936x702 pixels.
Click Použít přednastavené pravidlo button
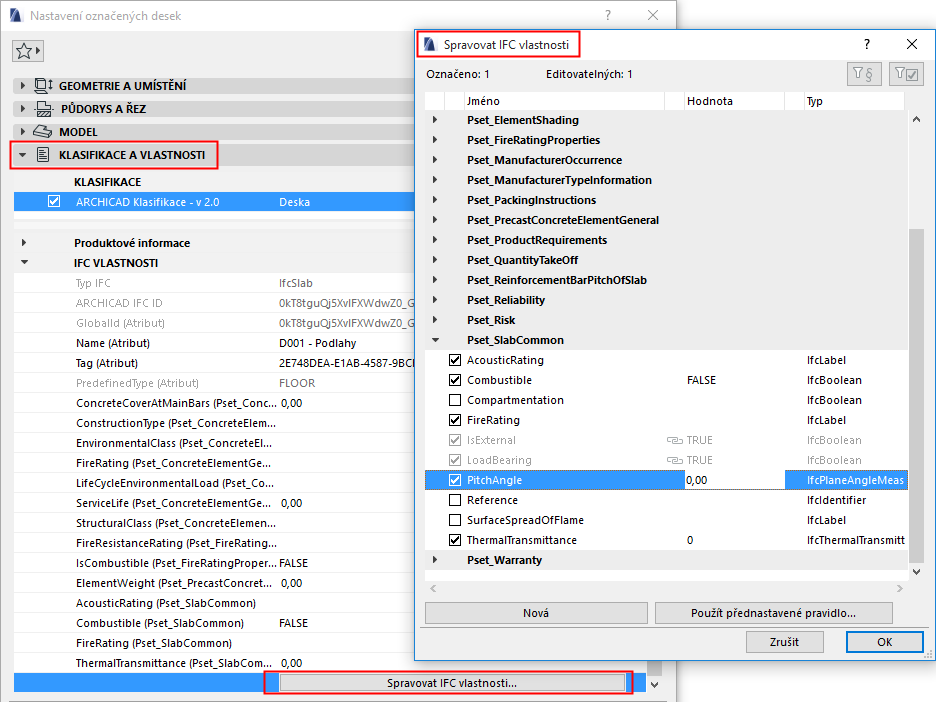774,613
